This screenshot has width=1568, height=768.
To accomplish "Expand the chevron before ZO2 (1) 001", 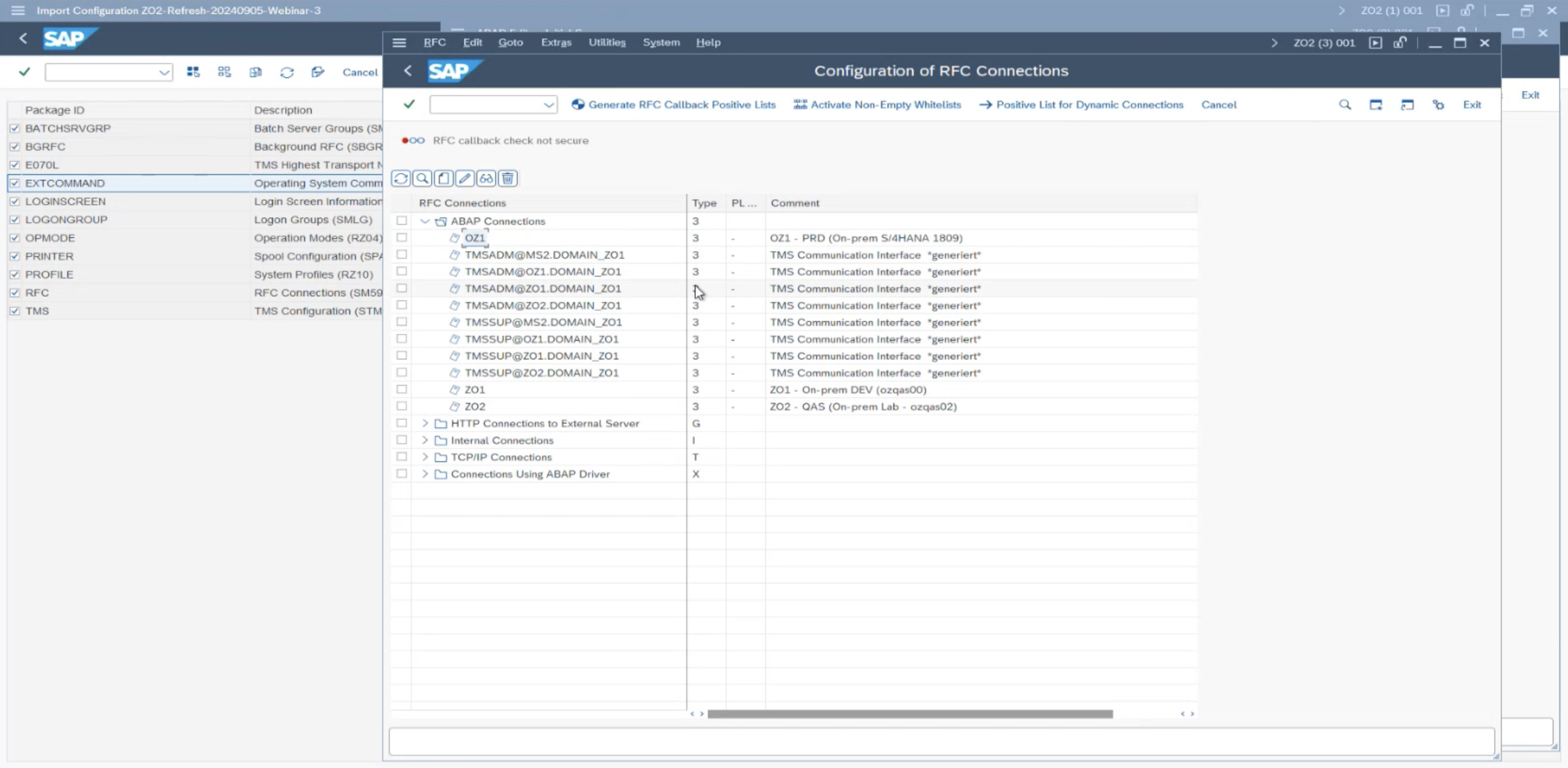I will click(x=1342, y=11).
